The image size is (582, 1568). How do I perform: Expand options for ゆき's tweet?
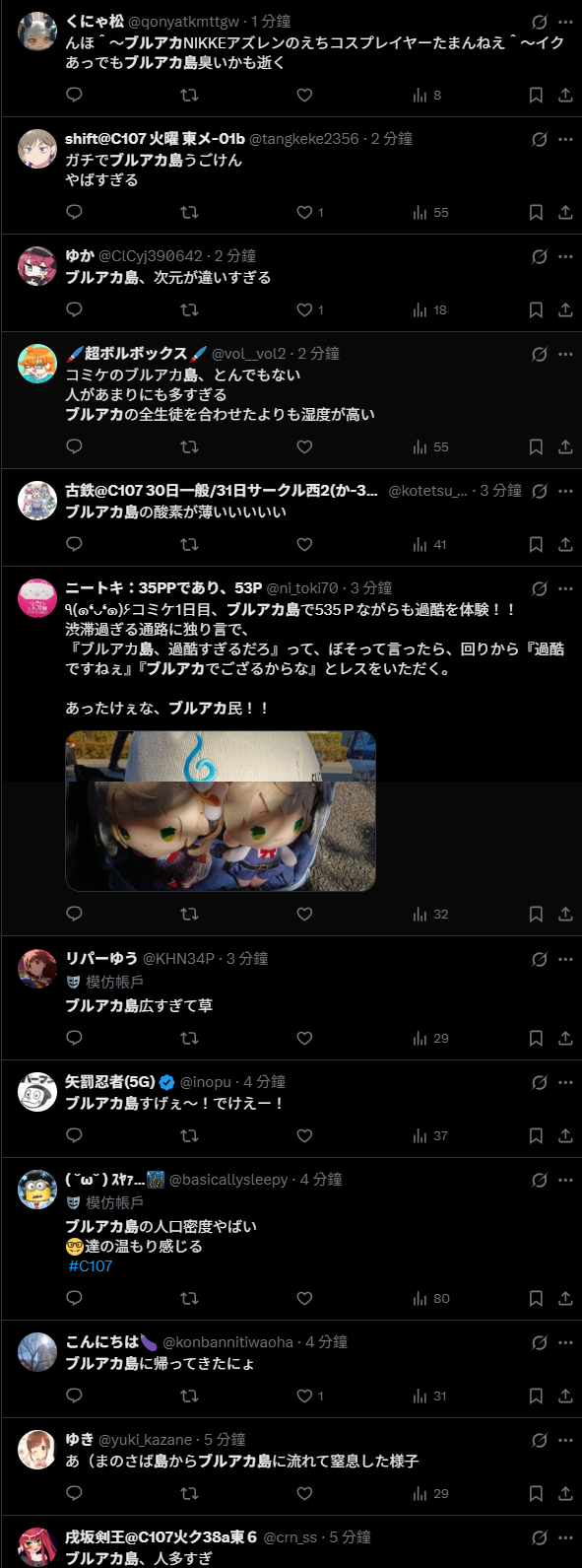coord(565,1440)
